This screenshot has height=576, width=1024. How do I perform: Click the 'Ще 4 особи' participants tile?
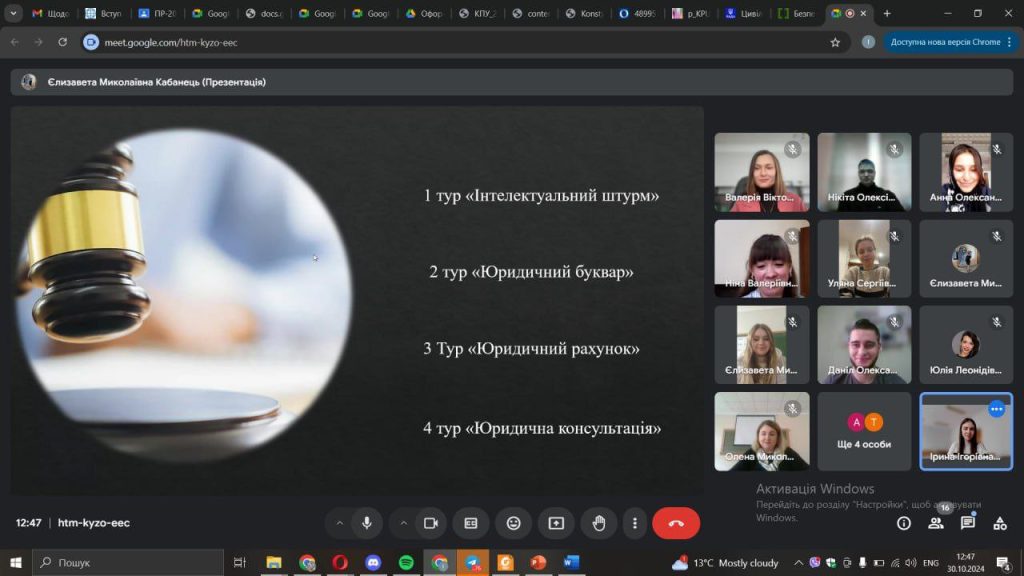(x=864, y=431)
